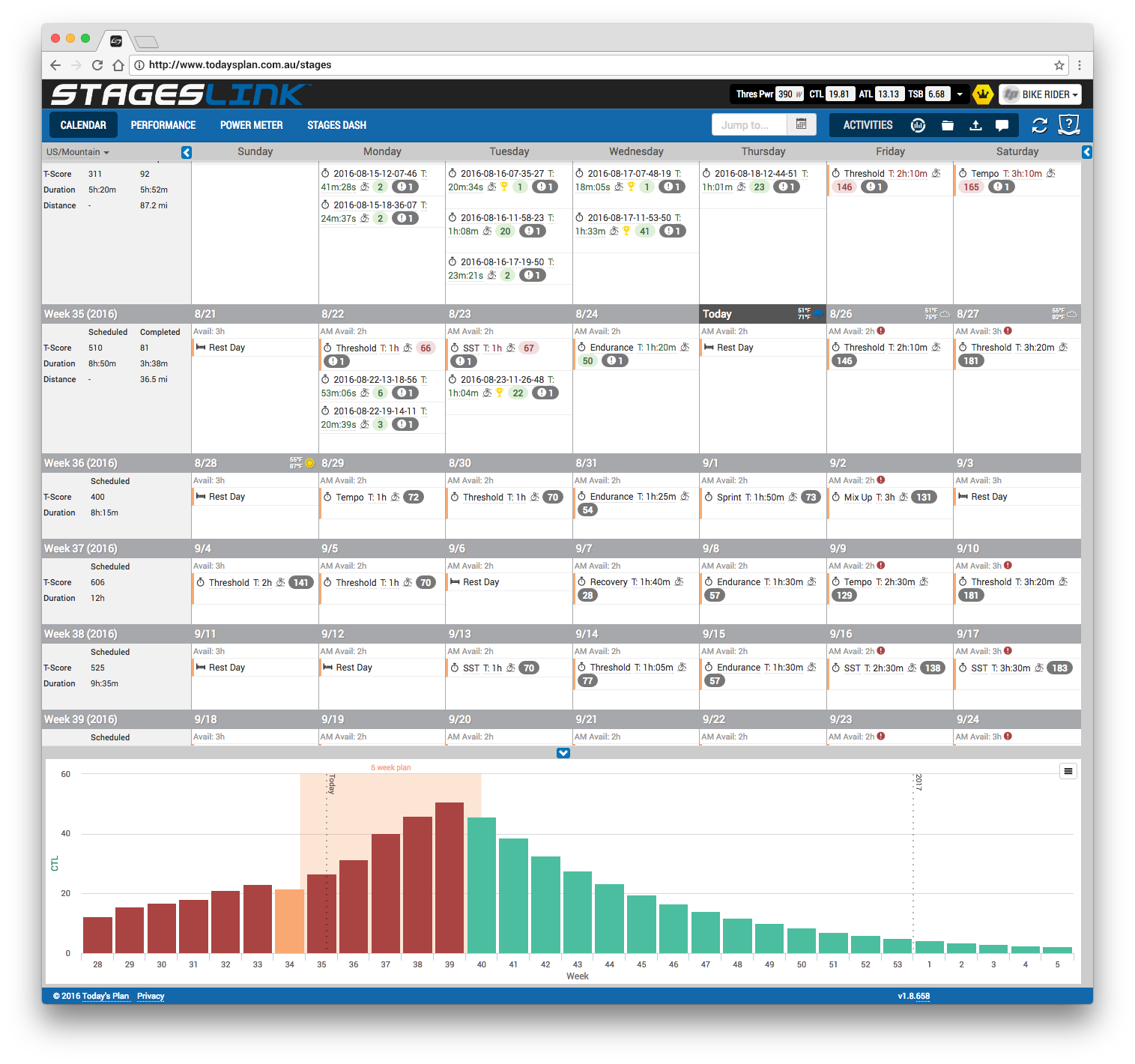Viewport: 1135px width, 1064px height.
Task: Click the ACTIVITIES button
Action: pos(868,125)
